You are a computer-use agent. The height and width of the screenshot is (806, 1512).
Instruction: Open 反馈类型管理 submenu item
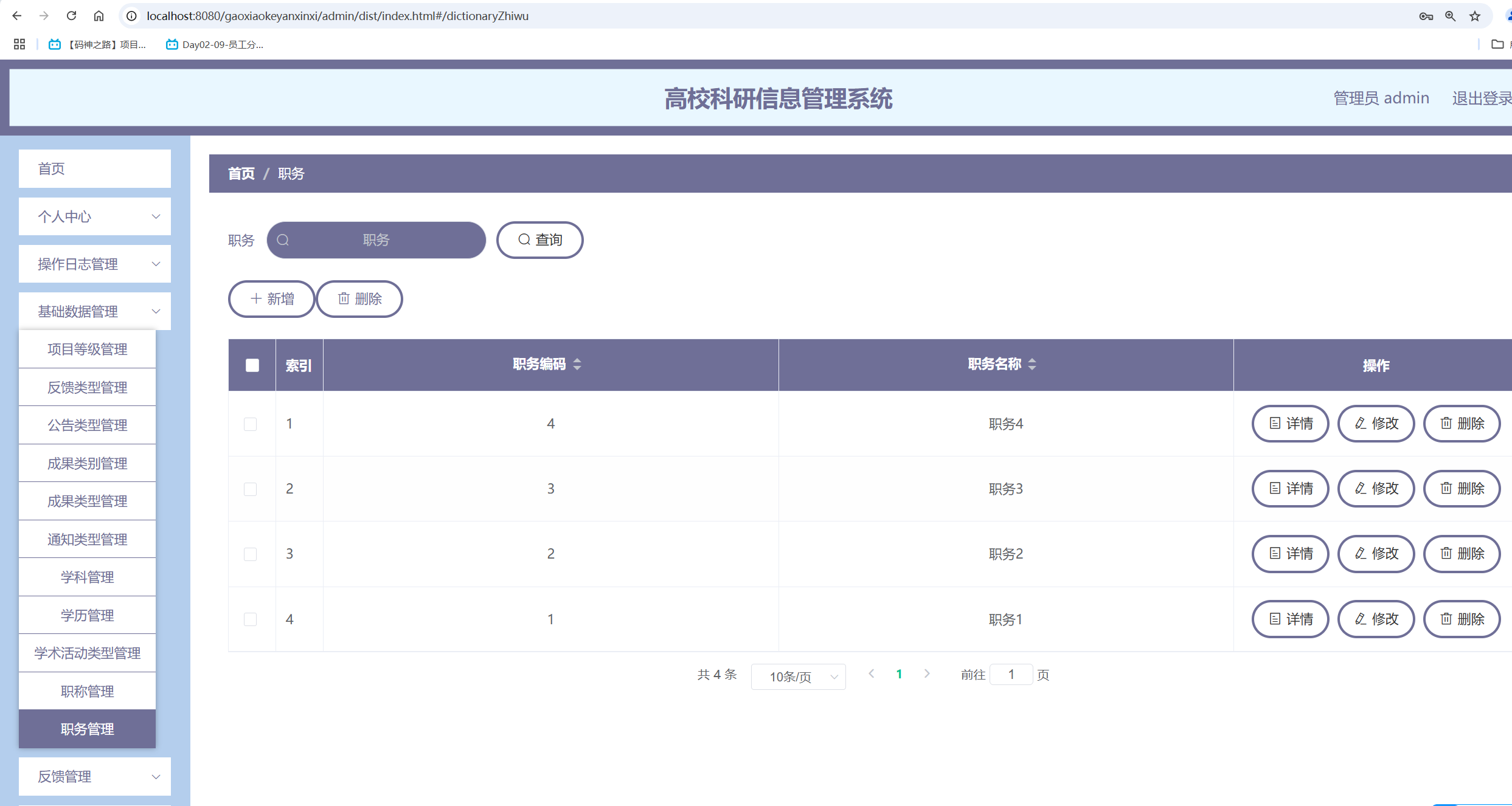[x=88, y=387]
